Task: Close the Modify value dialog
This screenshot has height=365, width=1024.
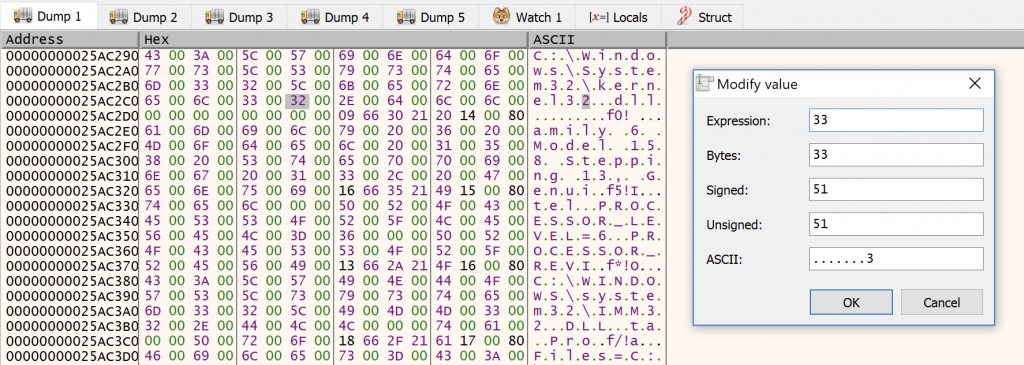Action: click(x=975, y=83)
